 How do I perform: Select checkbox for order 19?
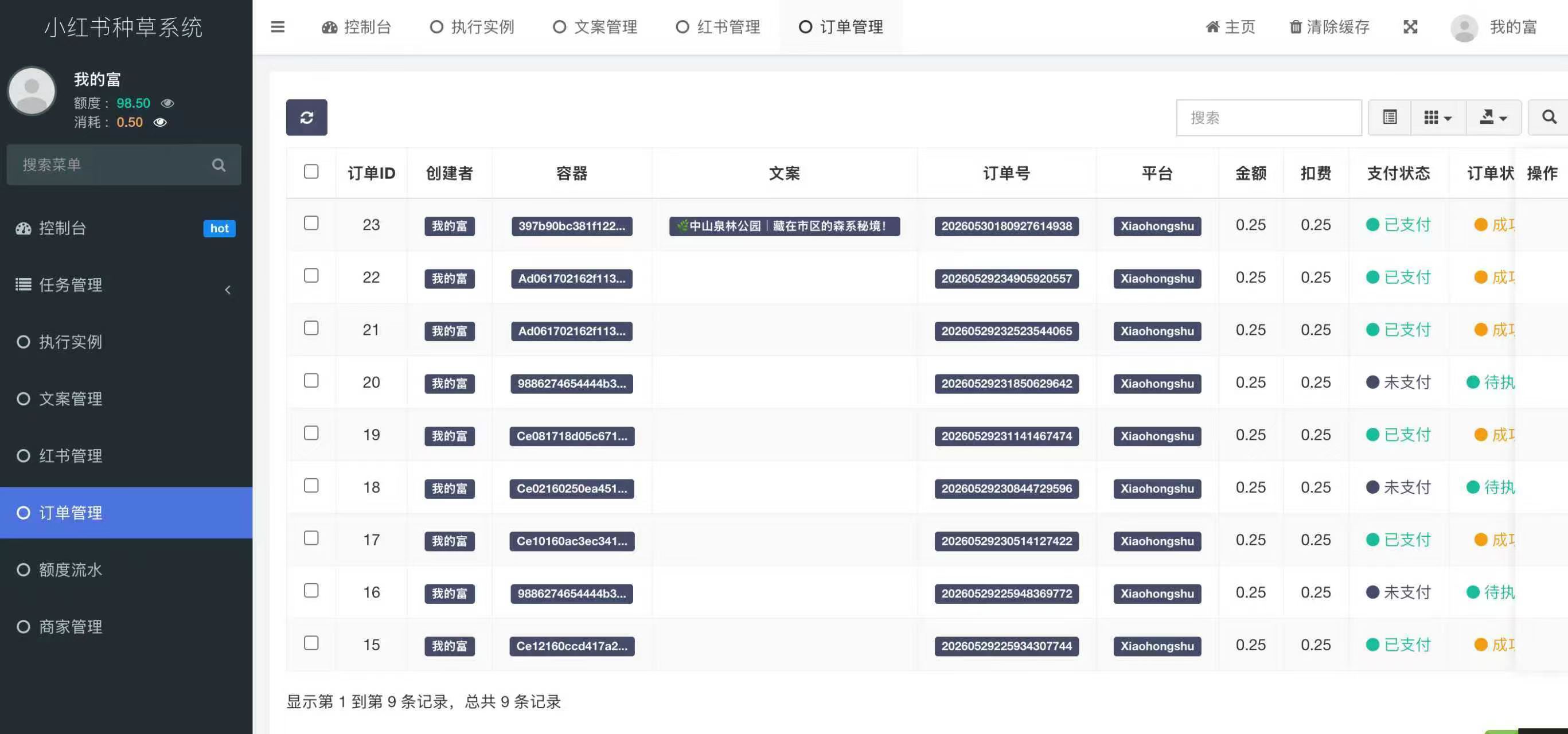(311, 433)
